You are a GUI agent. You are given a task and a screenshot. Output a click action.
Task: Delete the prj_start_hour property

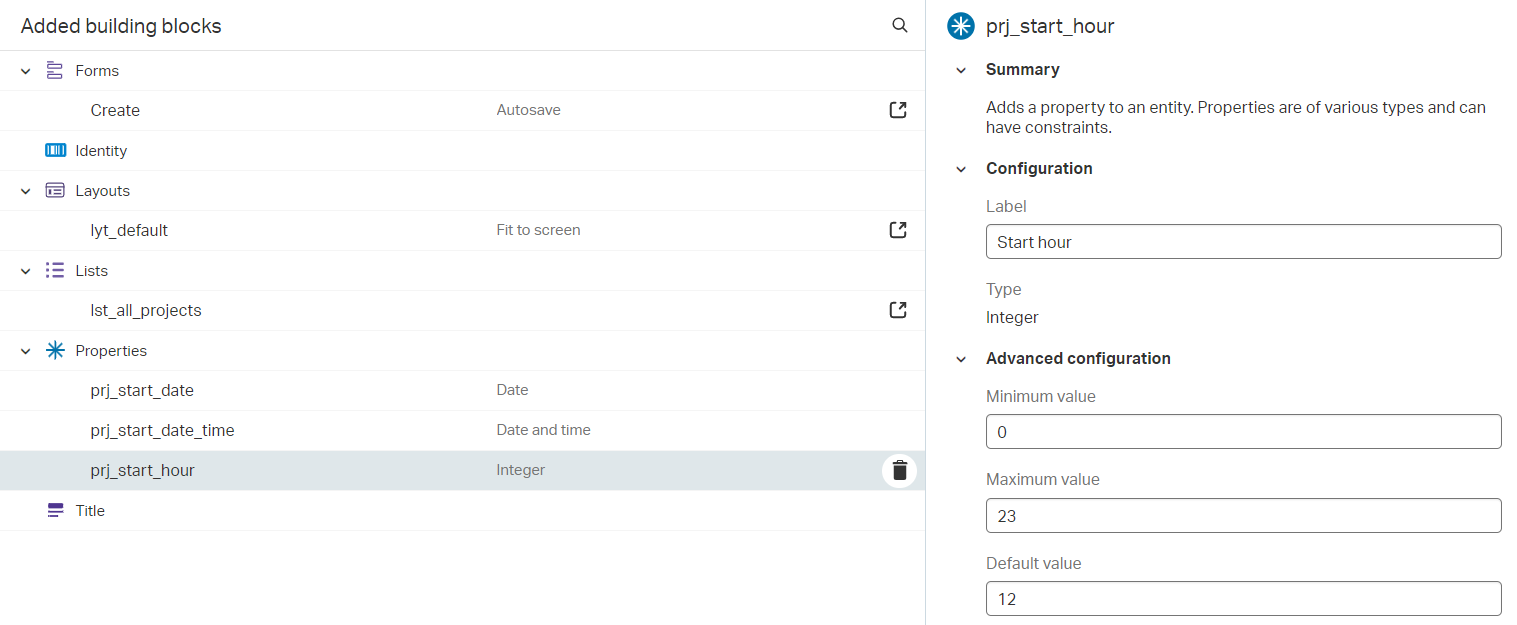[899, 470]
